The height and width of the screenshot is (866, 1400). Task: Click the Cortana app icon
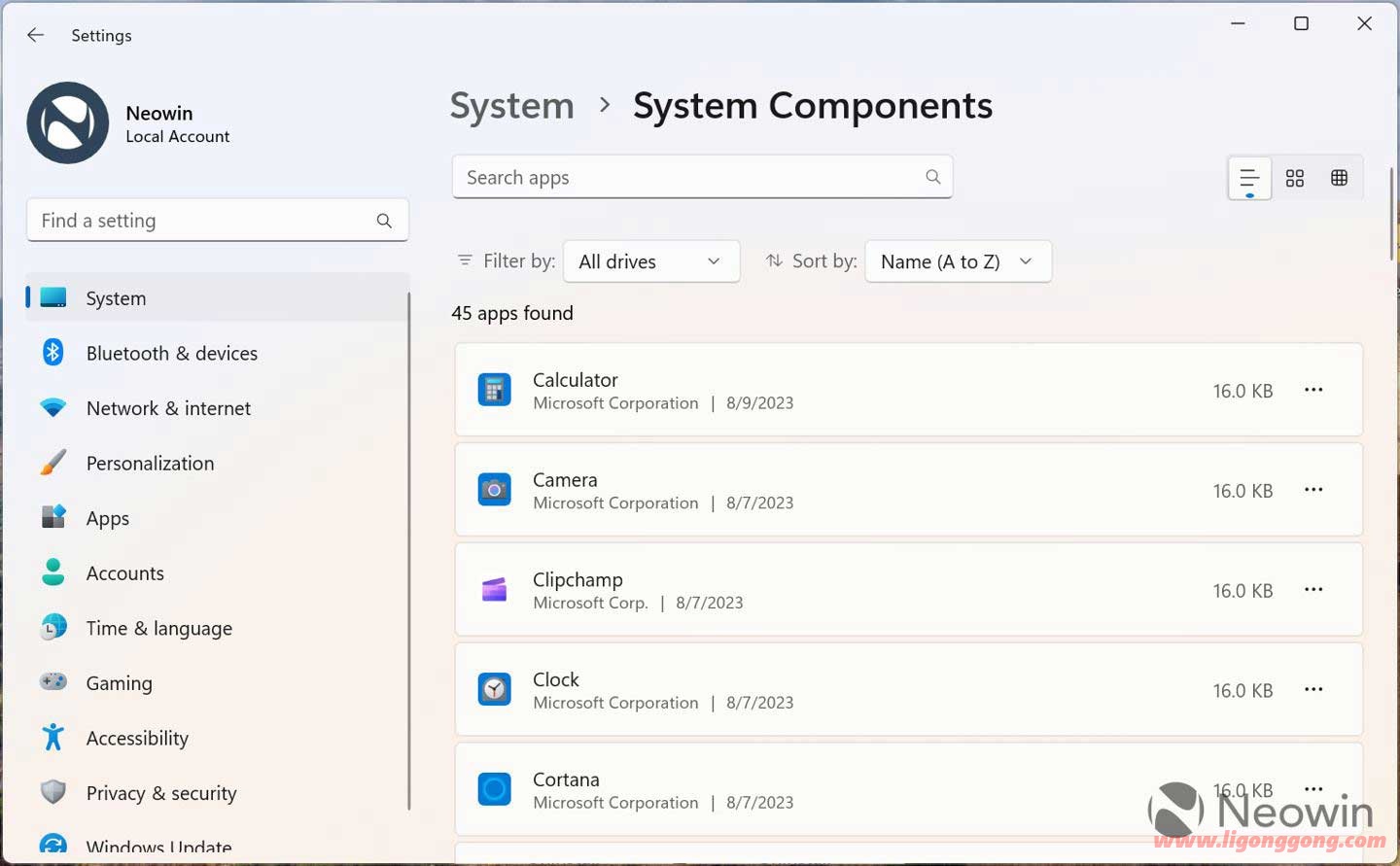(495, 788)
